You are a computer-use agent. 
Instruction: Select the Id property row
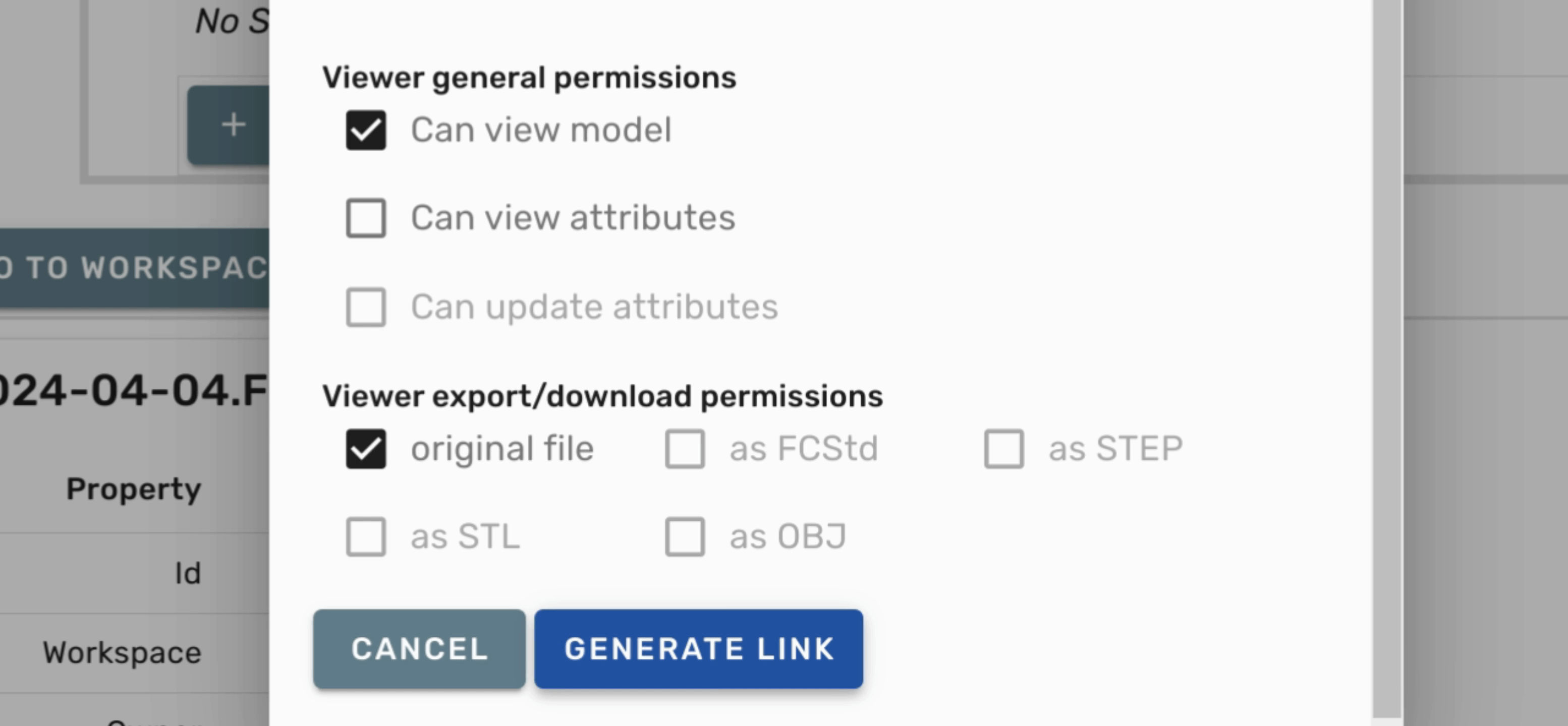(188, 573)
